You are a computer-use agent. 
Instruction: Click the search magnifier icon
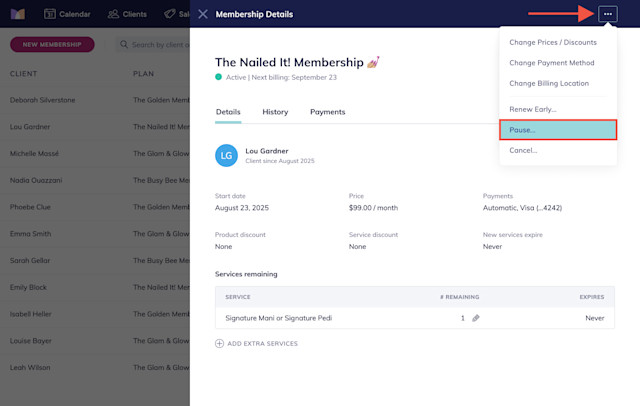[x=124, y=44]
